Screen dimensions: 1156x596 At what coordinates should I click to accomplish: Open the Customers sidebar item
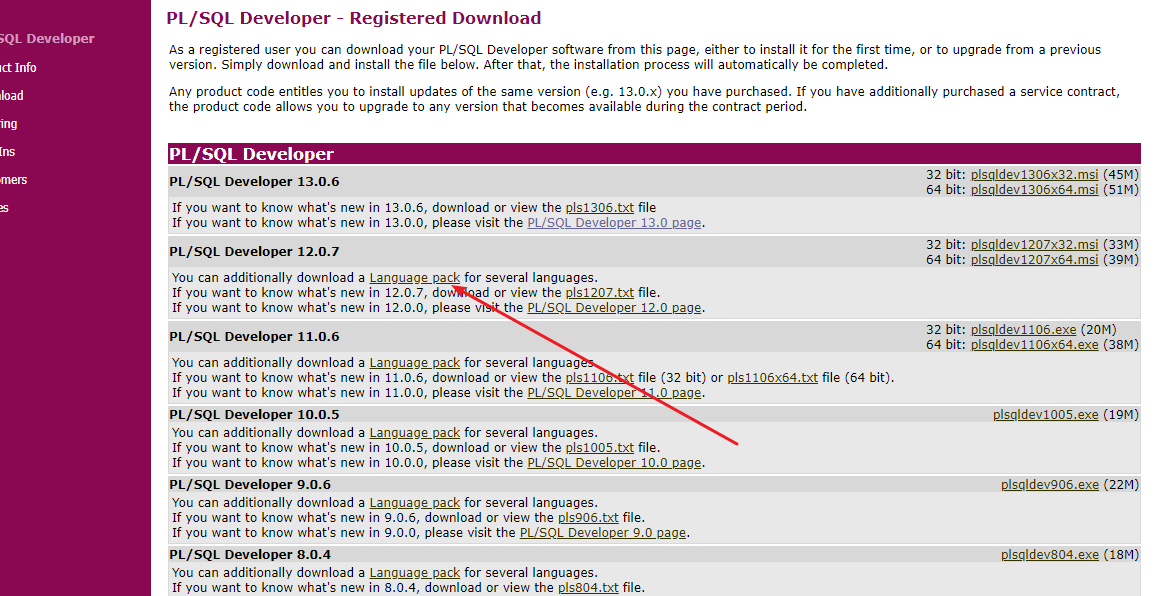pyautogui.click(x=14, y=179)
